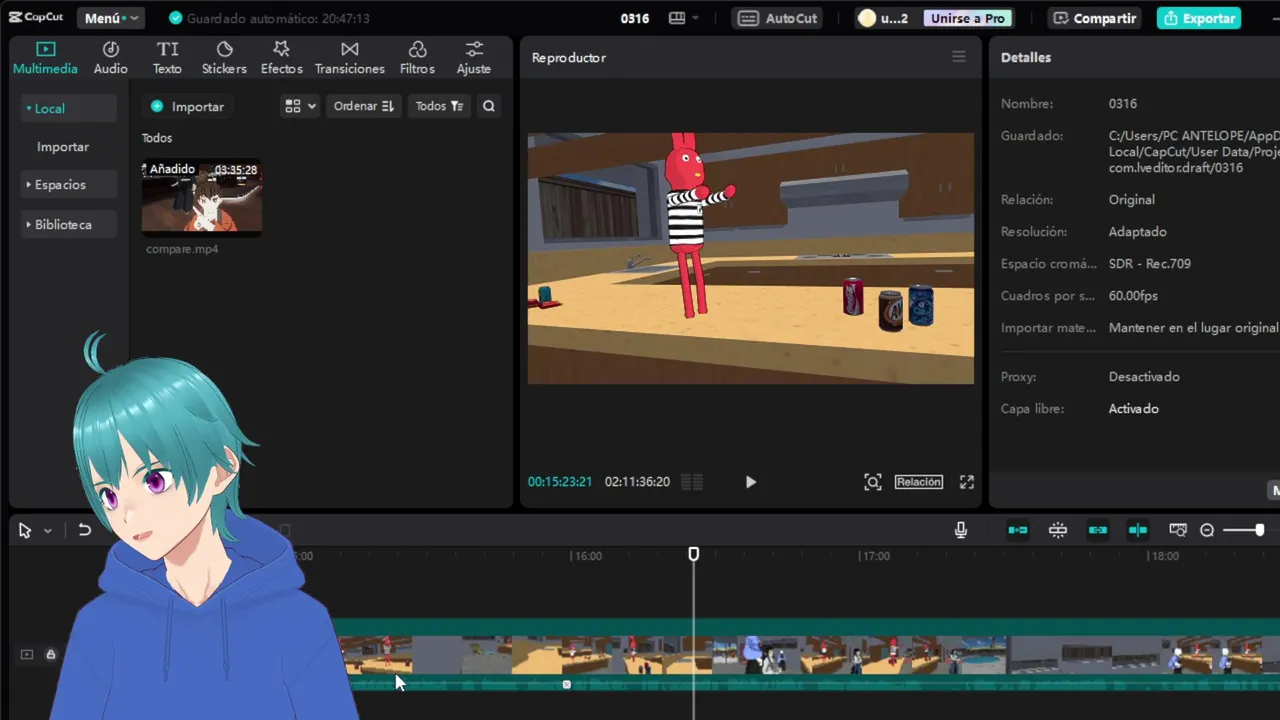
Task: Open the Stickers tab
Action: tap(224, 58)
